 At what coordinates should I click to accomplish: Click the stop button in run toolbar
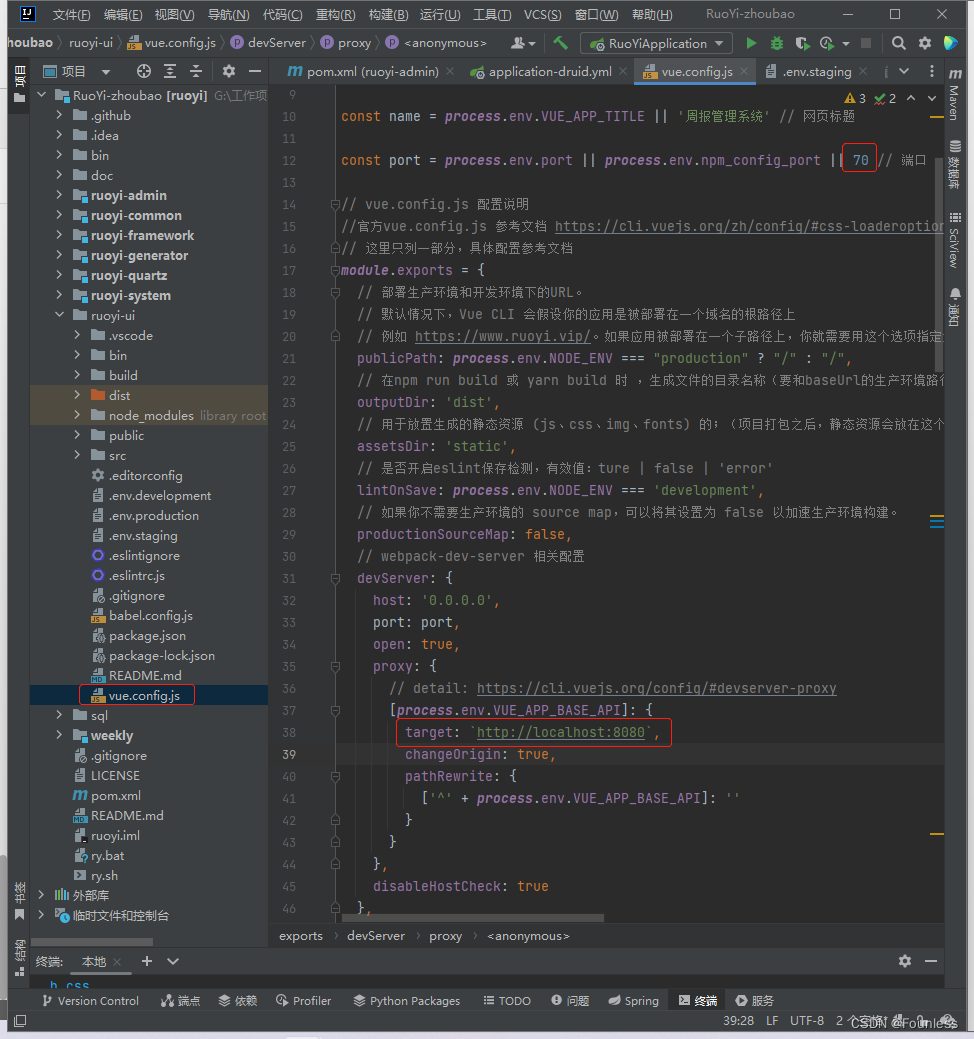865,43
